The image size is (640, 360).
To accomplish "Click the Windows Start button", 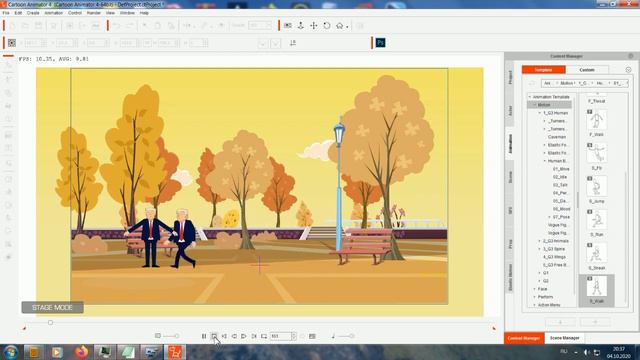I will pyautogui.click(x=11, y=351).
